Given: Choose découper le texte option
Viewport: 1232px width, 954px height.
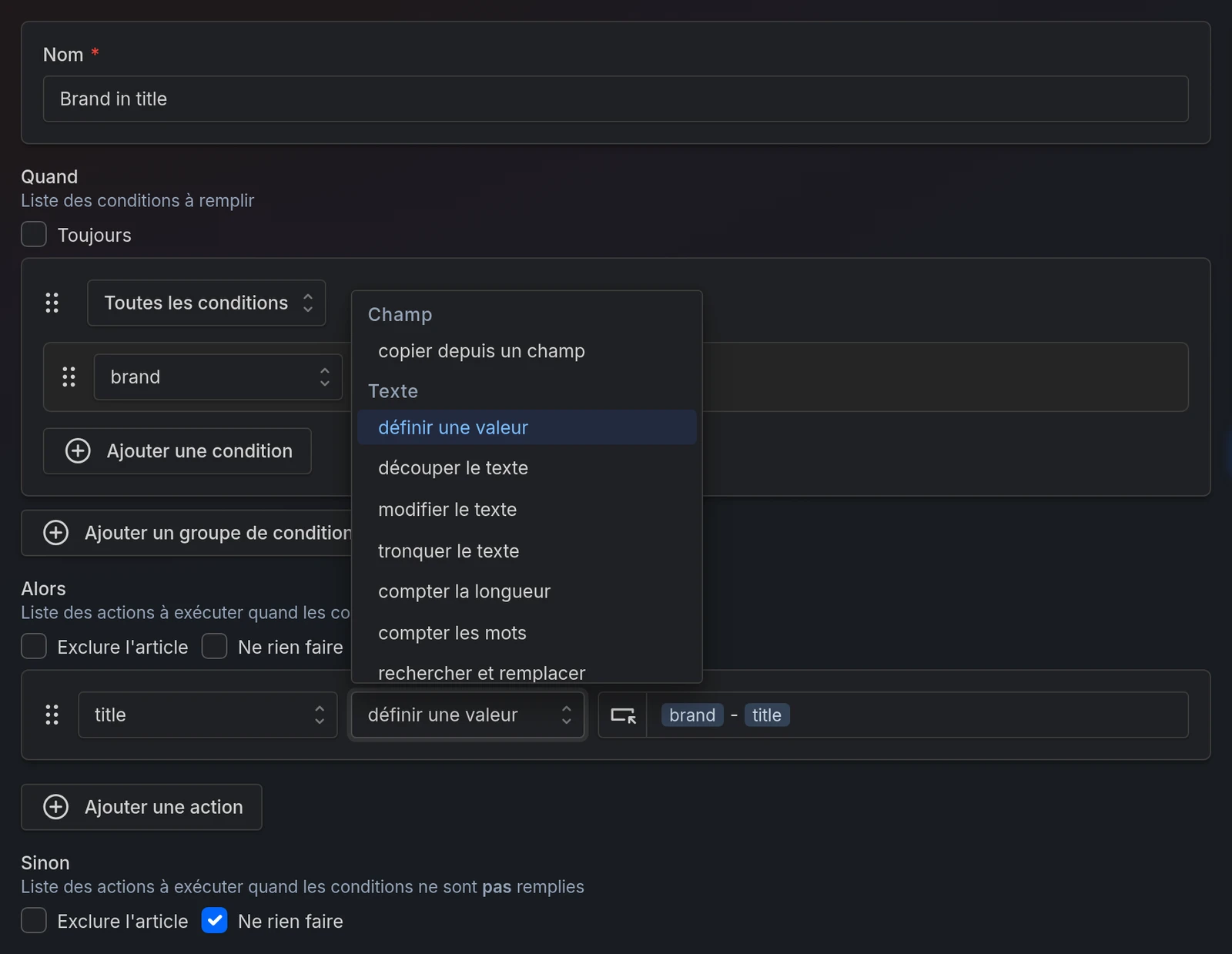Looking at the screenshot, I should point(527,468).
